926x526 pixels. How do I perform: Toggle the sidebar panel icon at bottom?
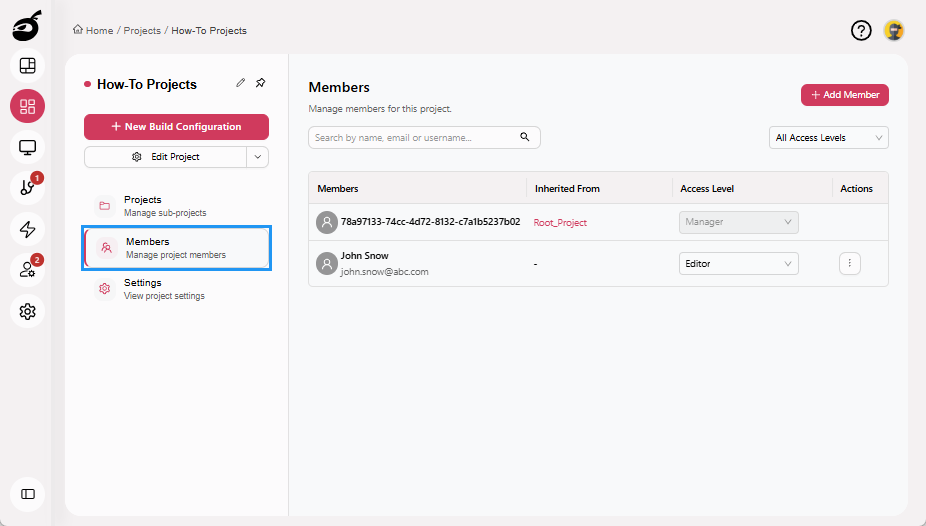(27, 494)
